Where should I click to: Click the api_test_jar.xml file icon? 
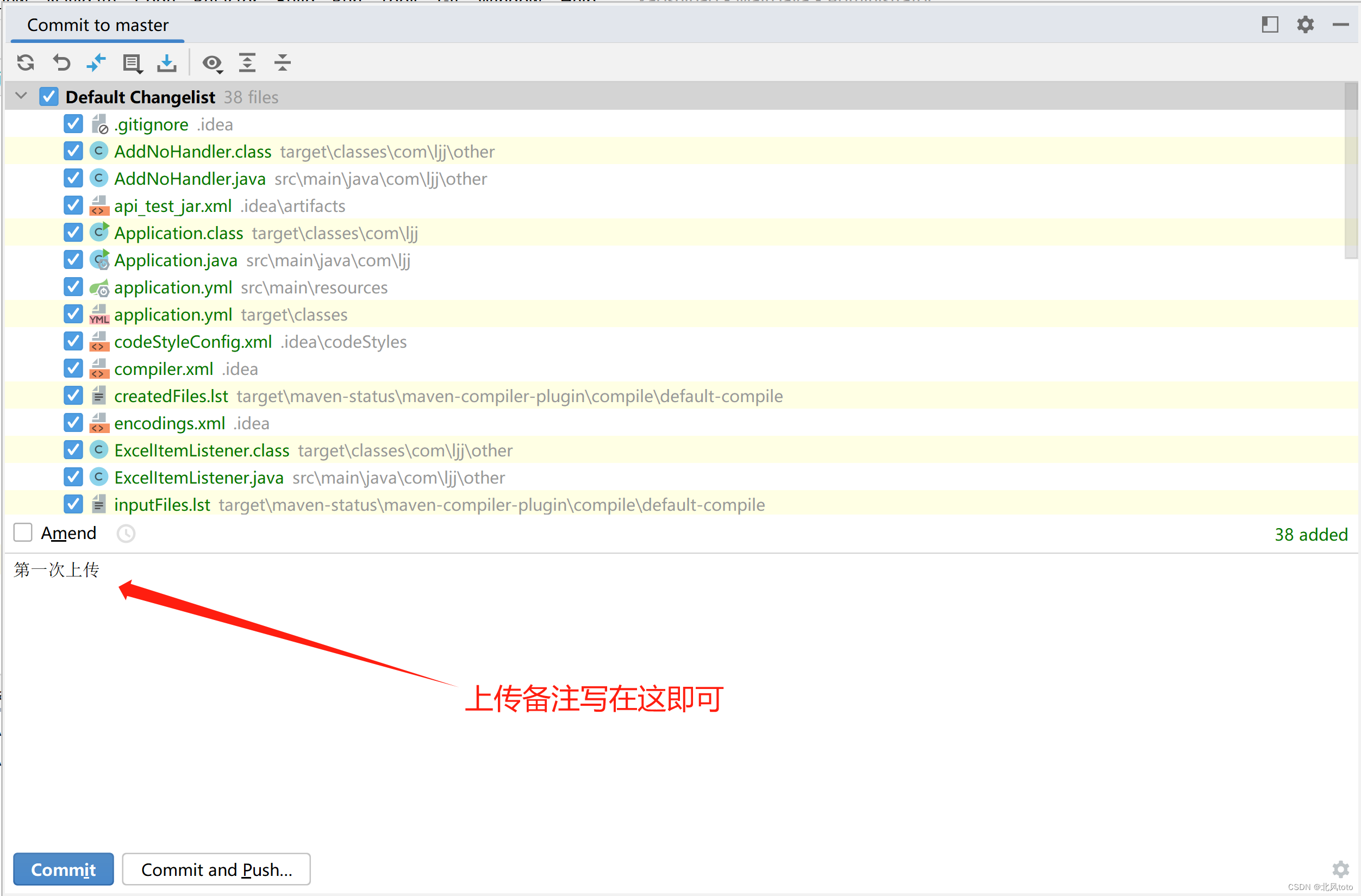click(x=99, y=206)
